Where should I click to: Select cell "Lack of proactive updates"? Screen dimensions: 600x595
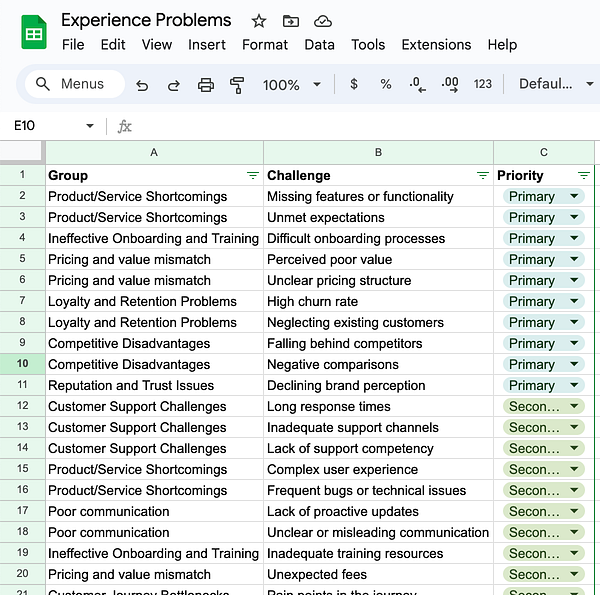(x=378, y=512)
